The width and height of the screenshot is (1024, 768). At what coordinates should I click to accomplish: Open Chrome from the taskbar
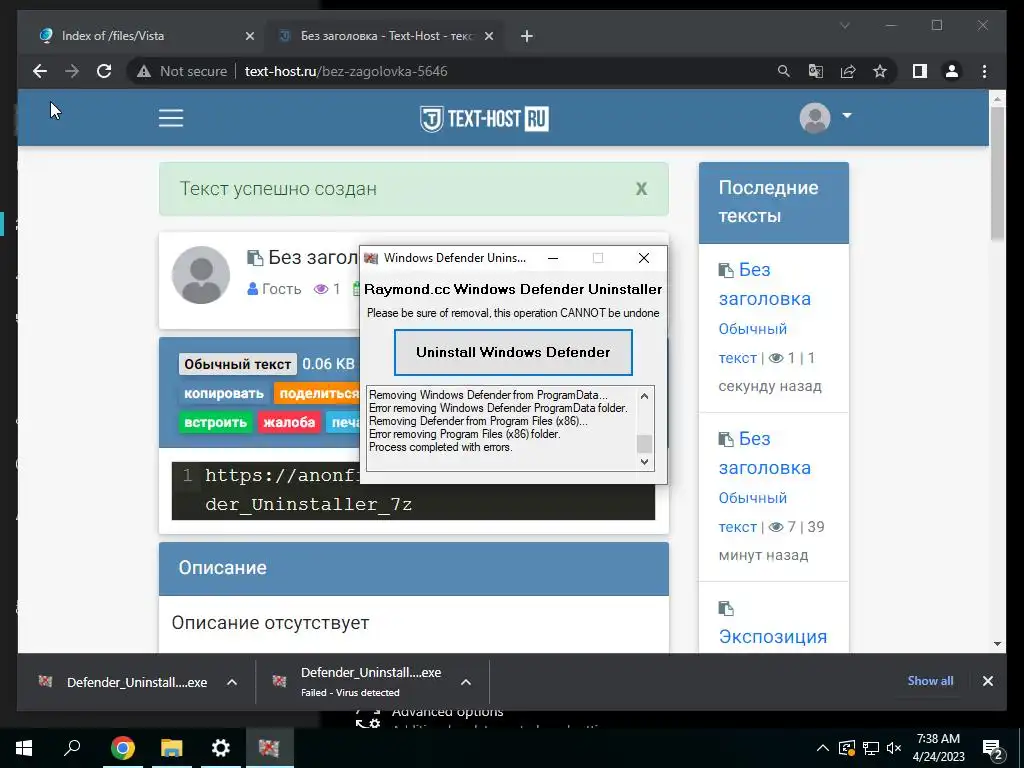tap(122, 748)
